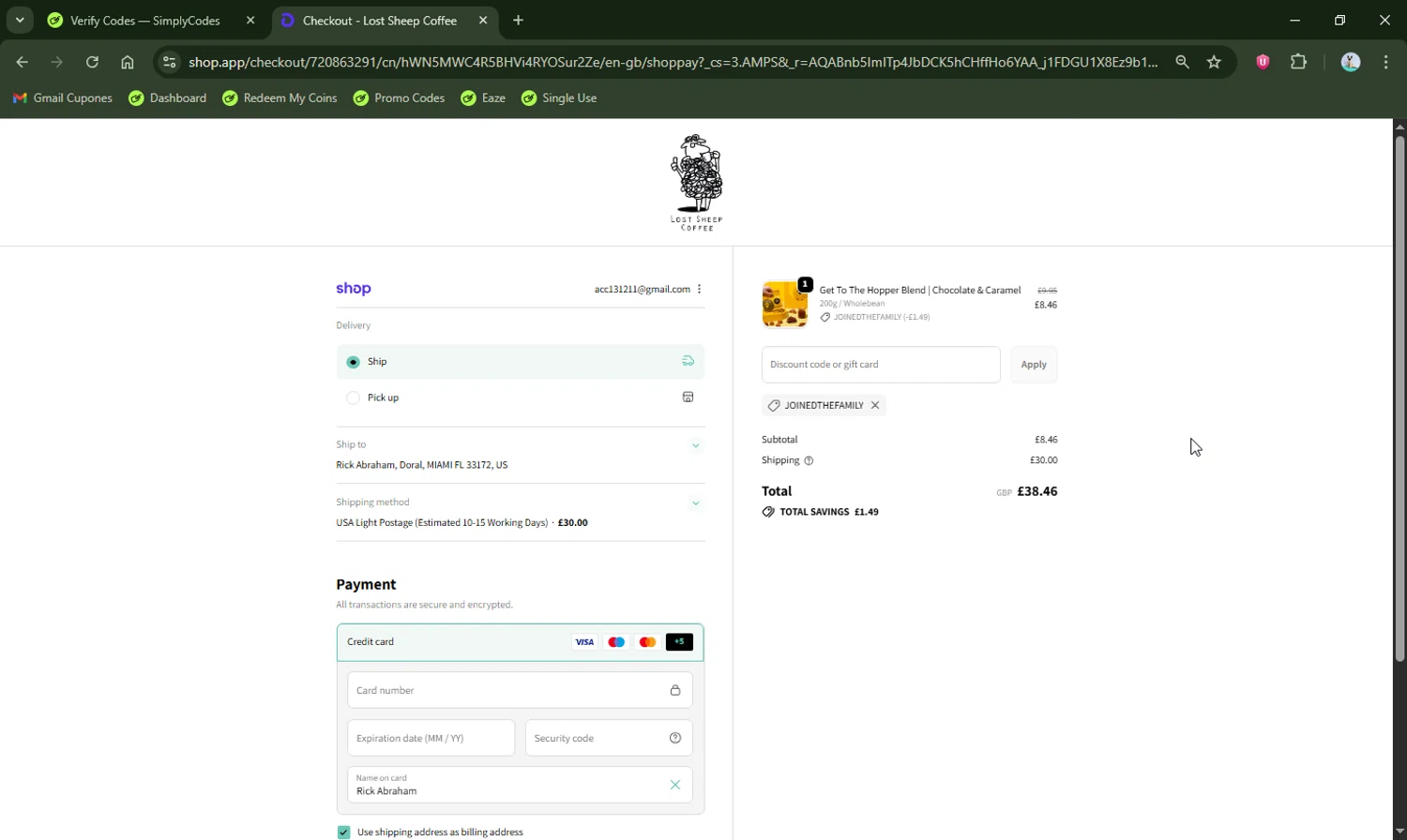
Task: Focus the Discount code or gift card field
Action: (881, 365)
